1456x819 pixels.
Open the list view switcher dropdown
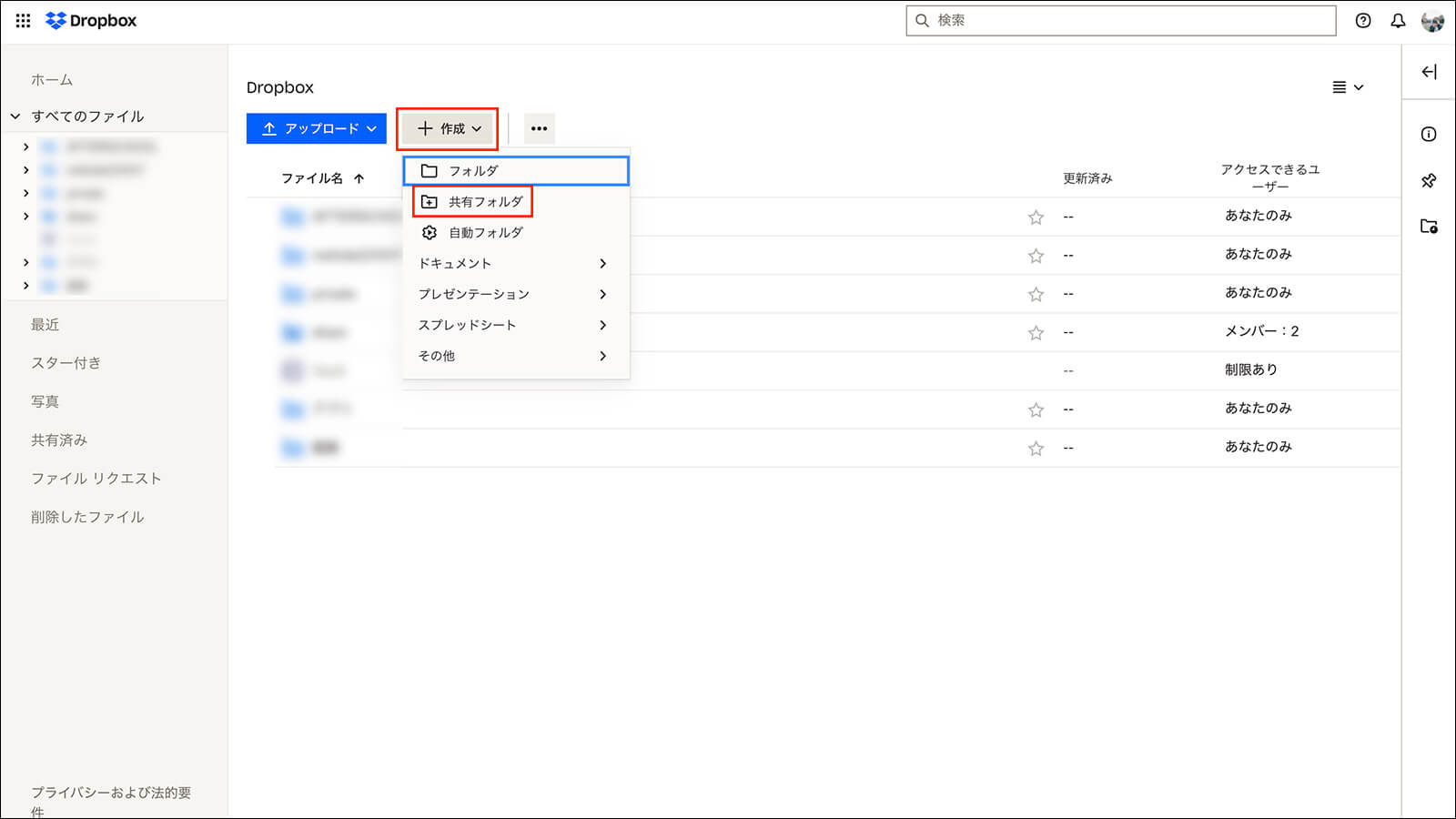(1348, 87)
